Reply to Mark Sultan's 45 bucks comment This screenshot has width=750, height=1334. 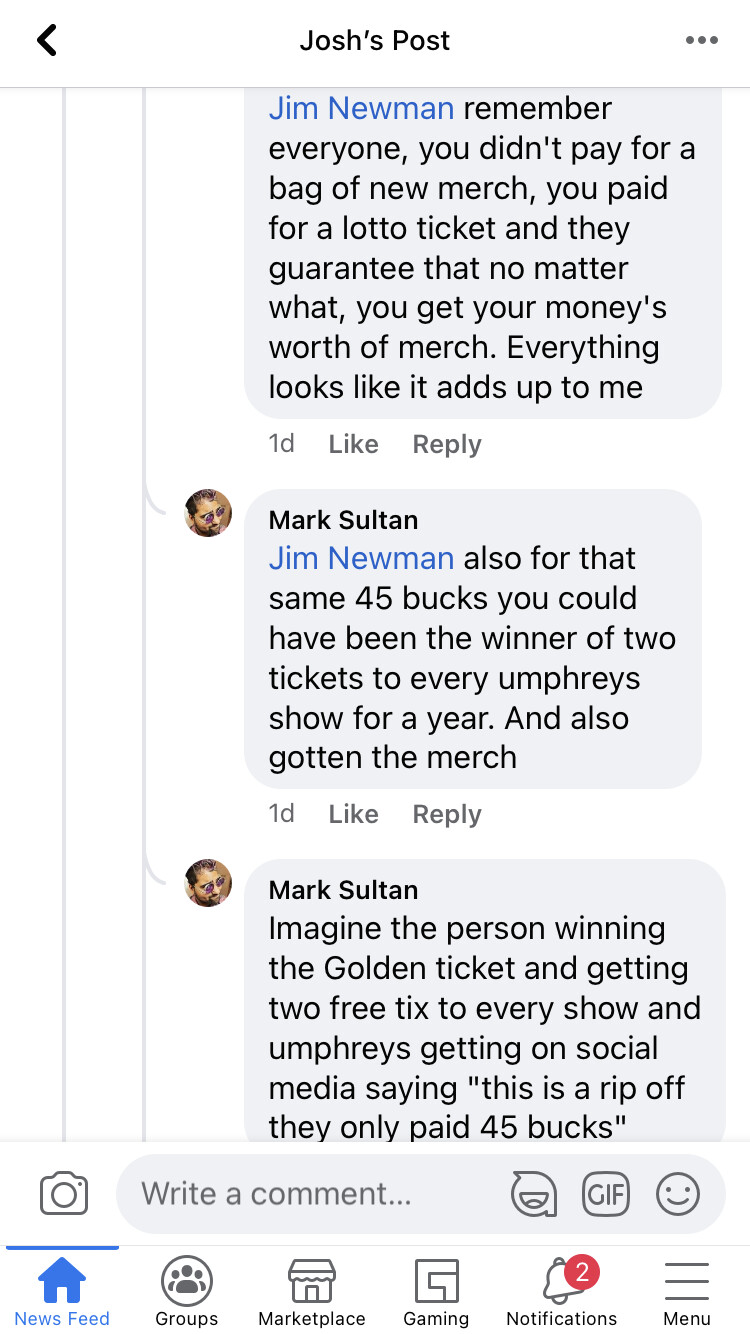[x=447, y=814]
